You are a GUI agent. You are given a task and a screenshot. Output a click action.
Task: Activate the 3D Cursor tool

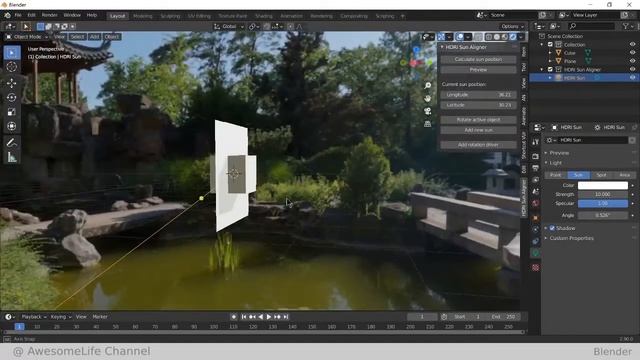[11, 67]
